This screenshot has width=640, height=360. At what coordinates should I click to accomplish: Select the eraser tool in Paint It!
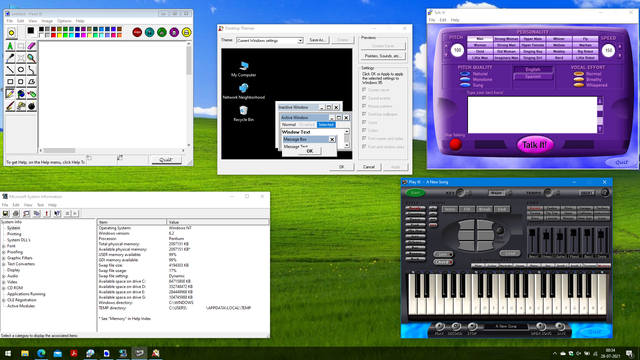[x=31, y=46]
